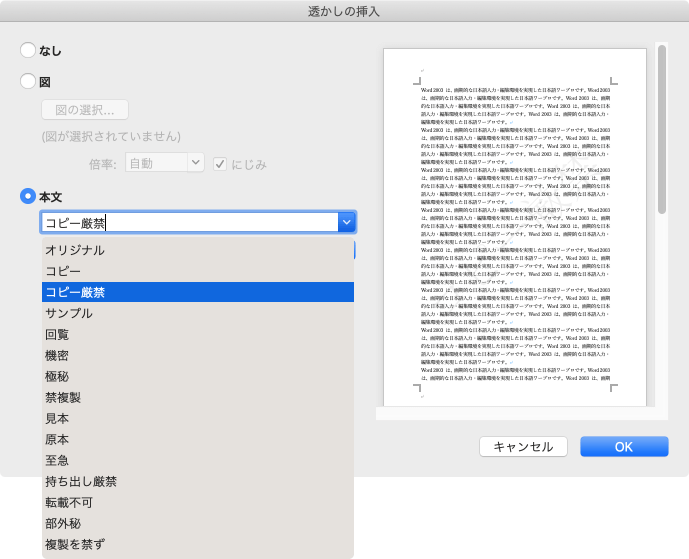
Task: Click the watermark text input field
Action: [190, 223]
